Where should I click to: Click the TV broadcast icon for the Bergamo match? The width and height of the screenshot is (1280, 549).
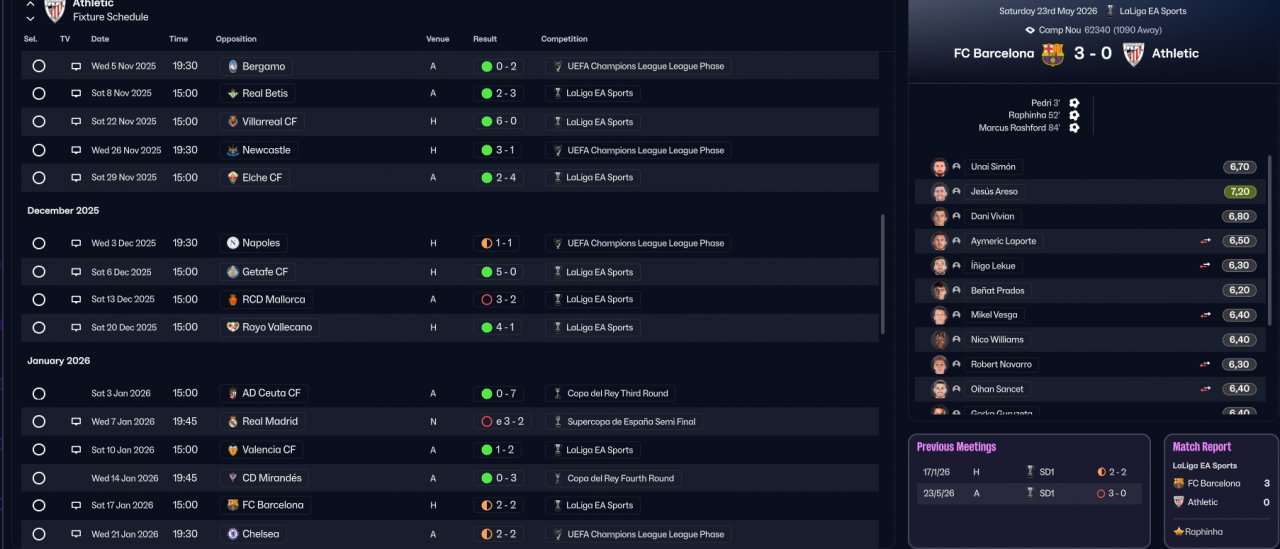coord(76,66)
